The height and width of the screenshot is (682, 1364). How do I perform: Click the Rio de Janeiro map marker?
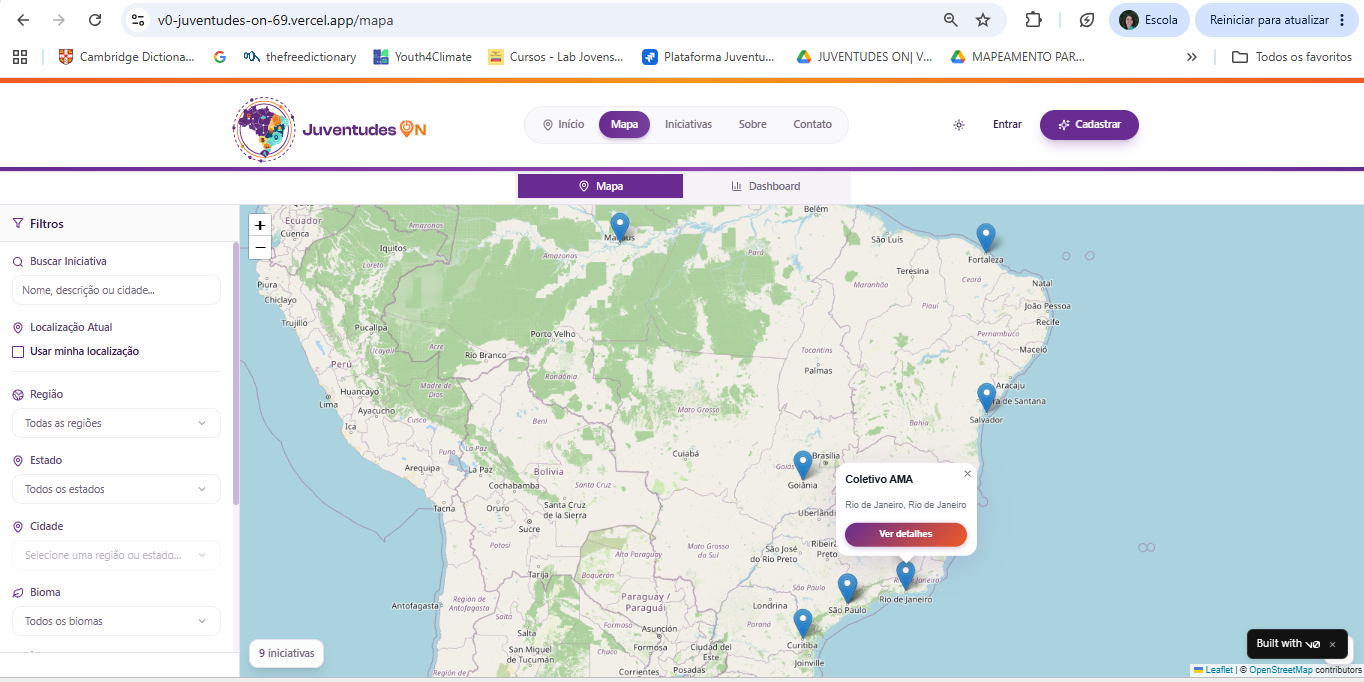click(906, 575)
